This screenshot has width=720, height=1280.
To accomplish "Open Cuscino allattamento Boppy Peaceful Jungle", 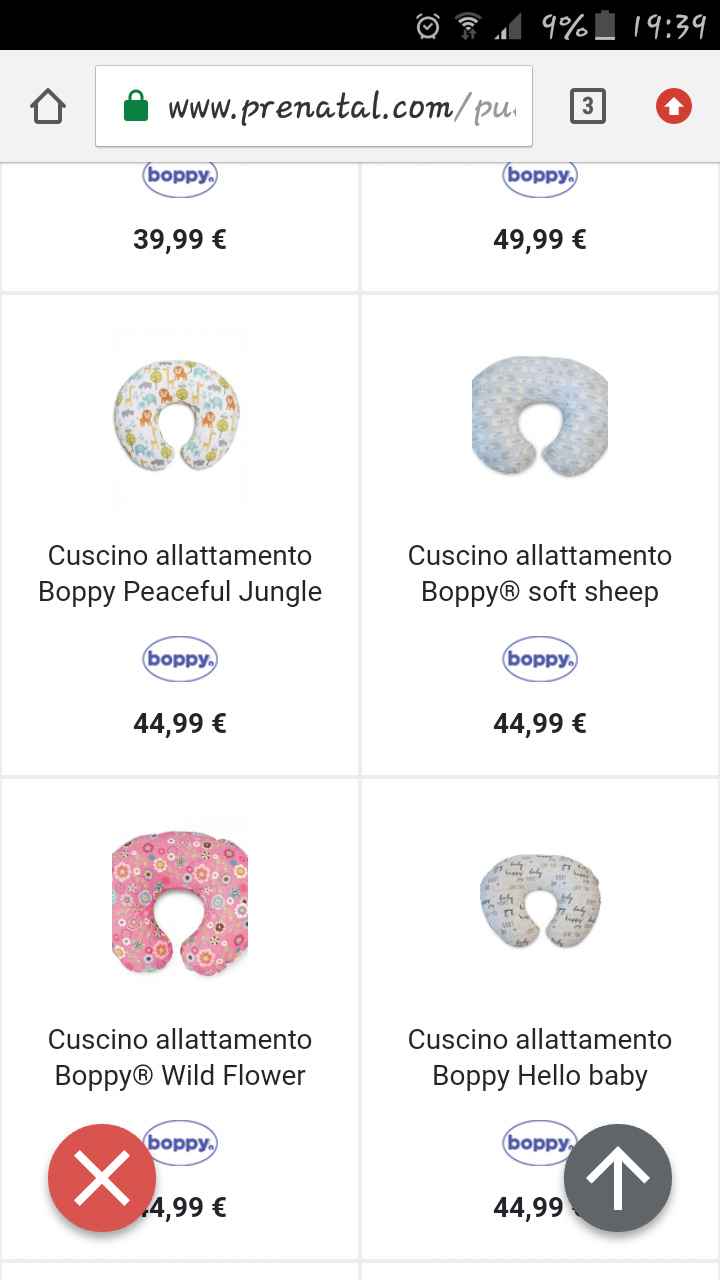I will click(179, 573).
